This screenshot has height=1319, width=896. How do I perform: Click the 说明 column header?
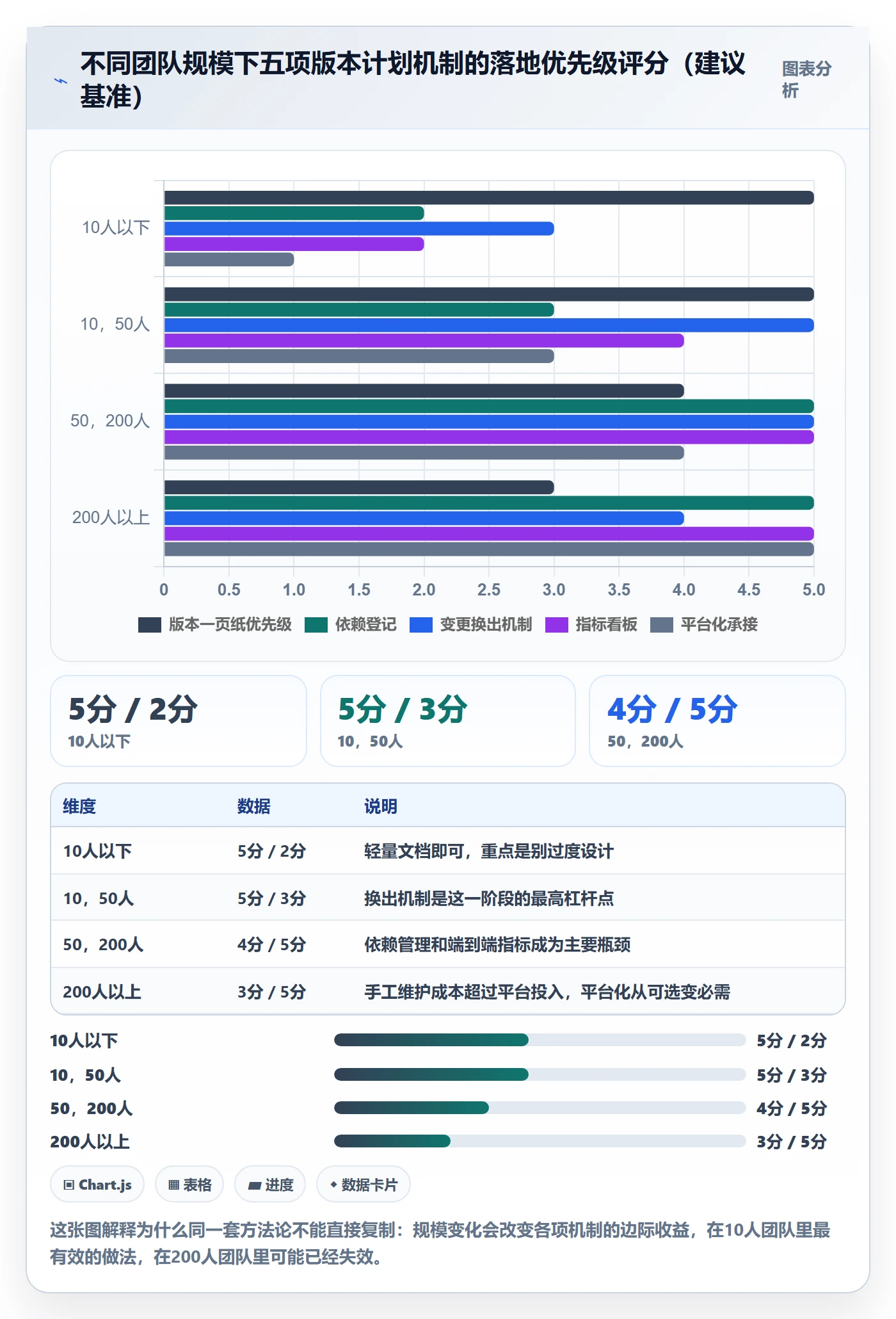[x=381, y=806]
